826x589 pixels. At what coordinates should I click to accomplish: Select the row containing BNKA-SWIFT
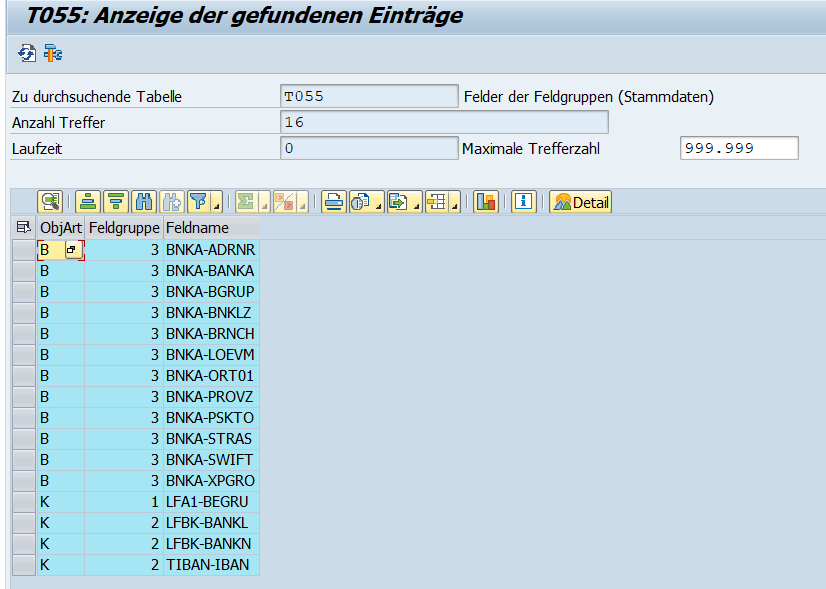click(x=23, y=460)
